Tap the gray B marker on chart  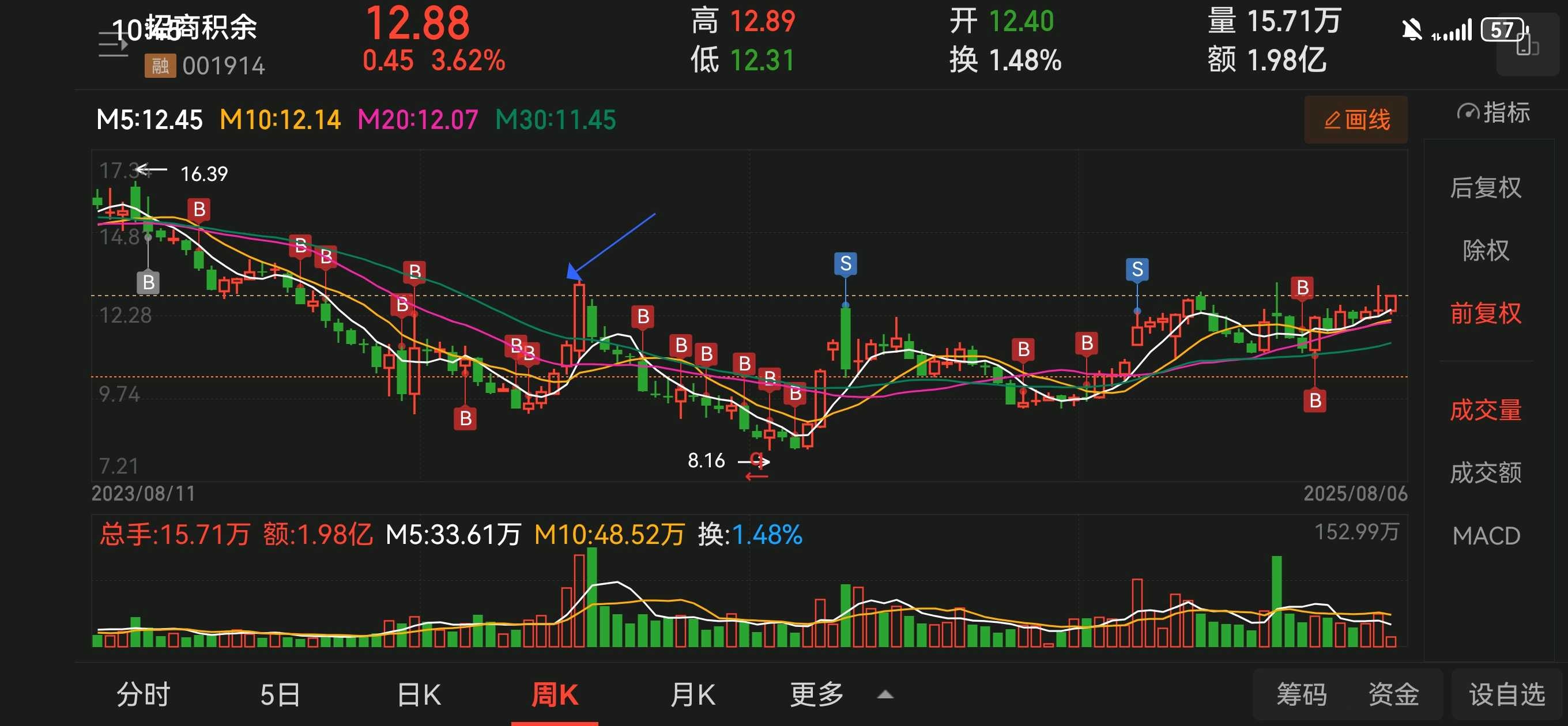click(x=148, y=282)
